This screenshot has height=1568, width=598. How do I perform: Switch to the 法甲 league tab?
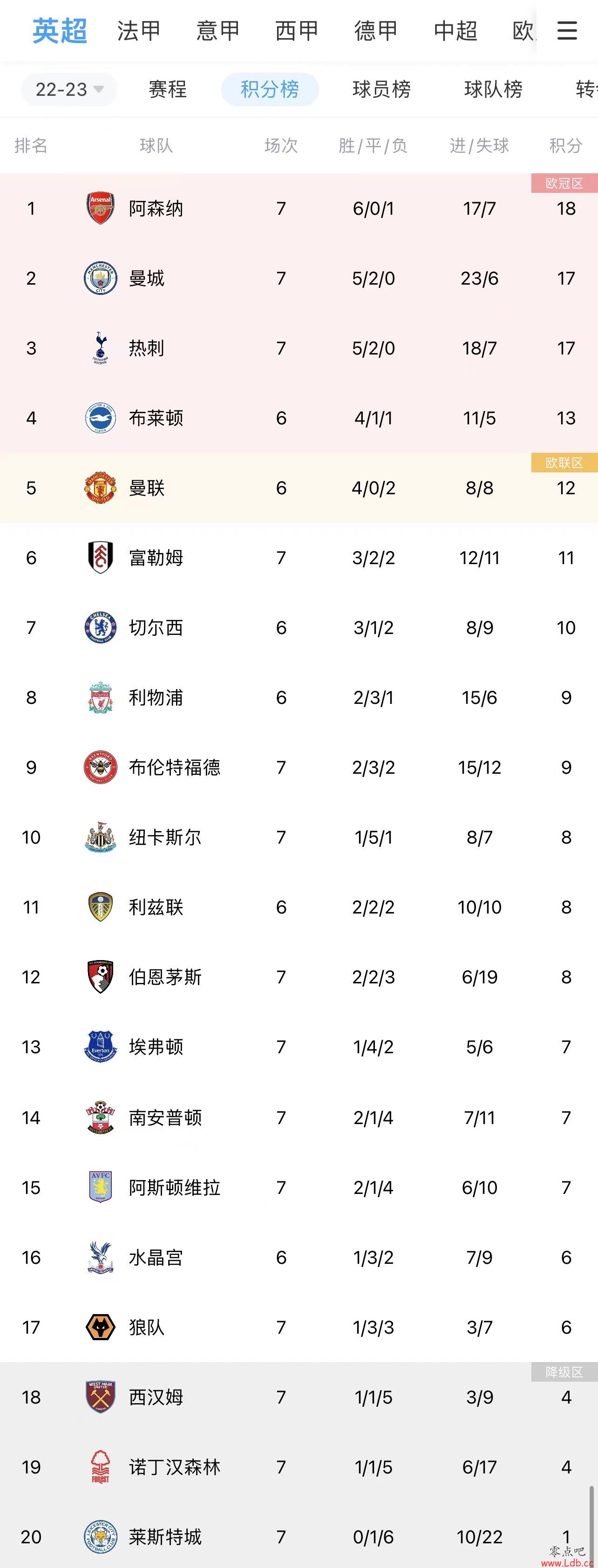pos(139,30)
